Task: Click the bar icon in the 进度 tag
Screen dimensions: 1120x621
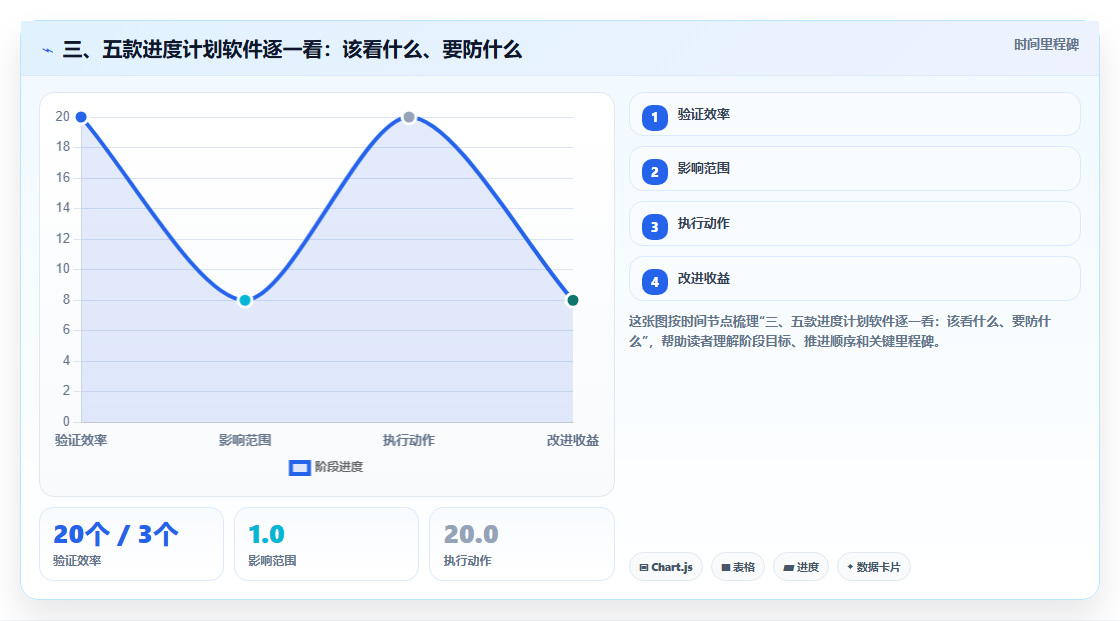Action: pyautogui.click(x=789, y=567)
